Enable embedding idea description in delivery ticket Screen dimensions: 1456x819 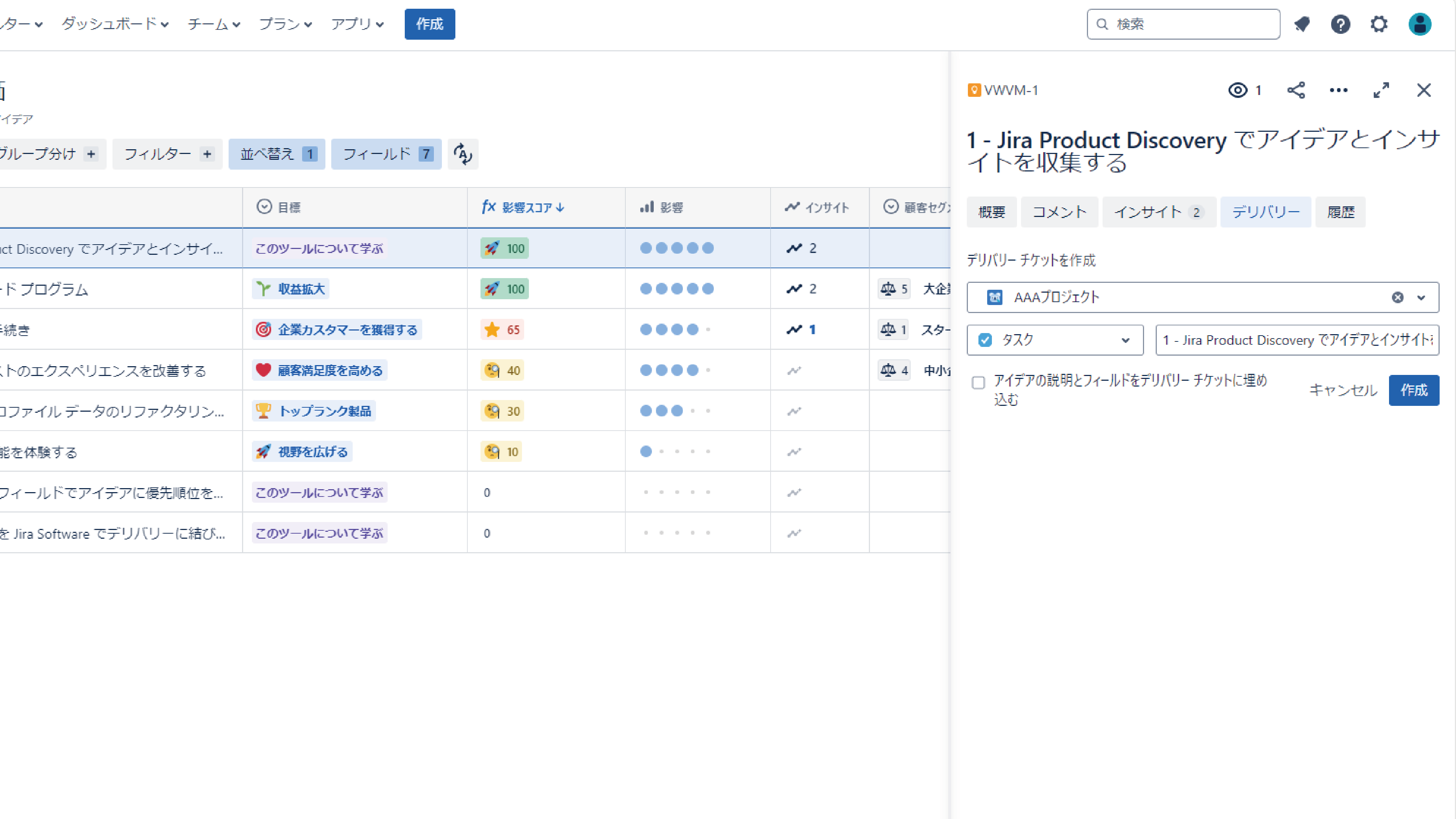(x=978, y=383)
